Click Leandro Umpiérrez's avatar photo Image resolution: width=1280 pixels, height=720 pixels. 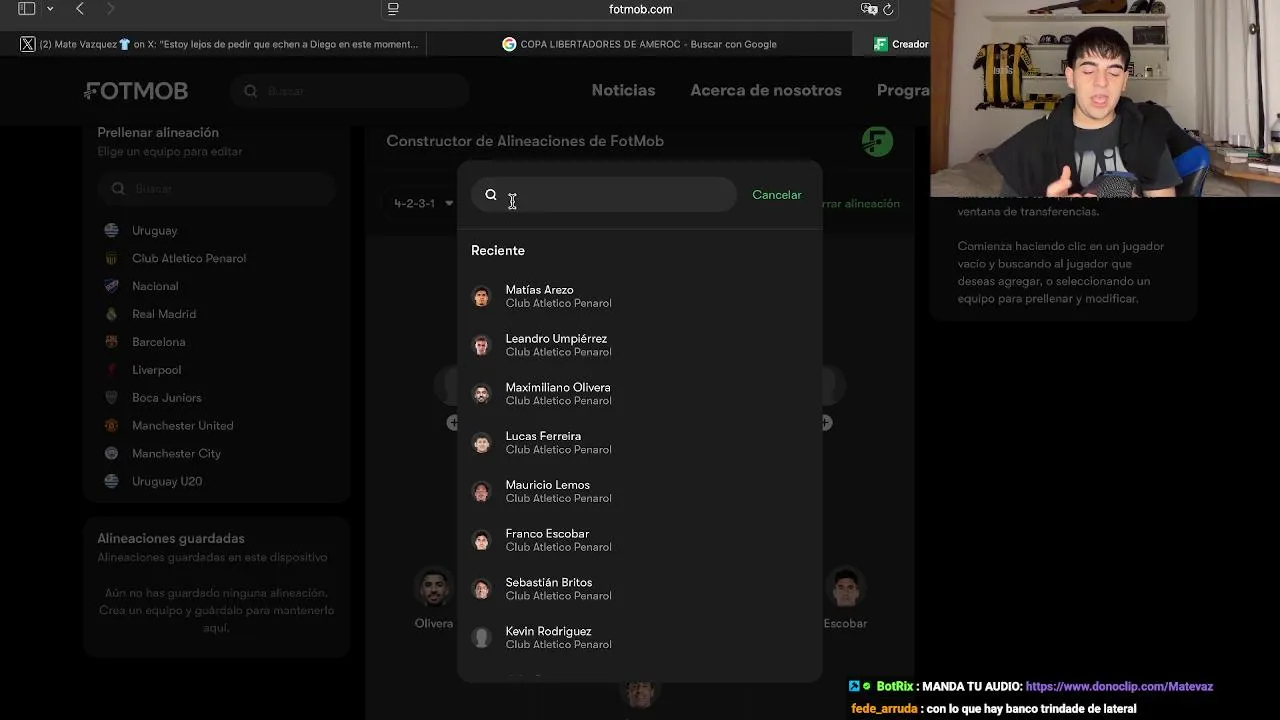(482, 345)
